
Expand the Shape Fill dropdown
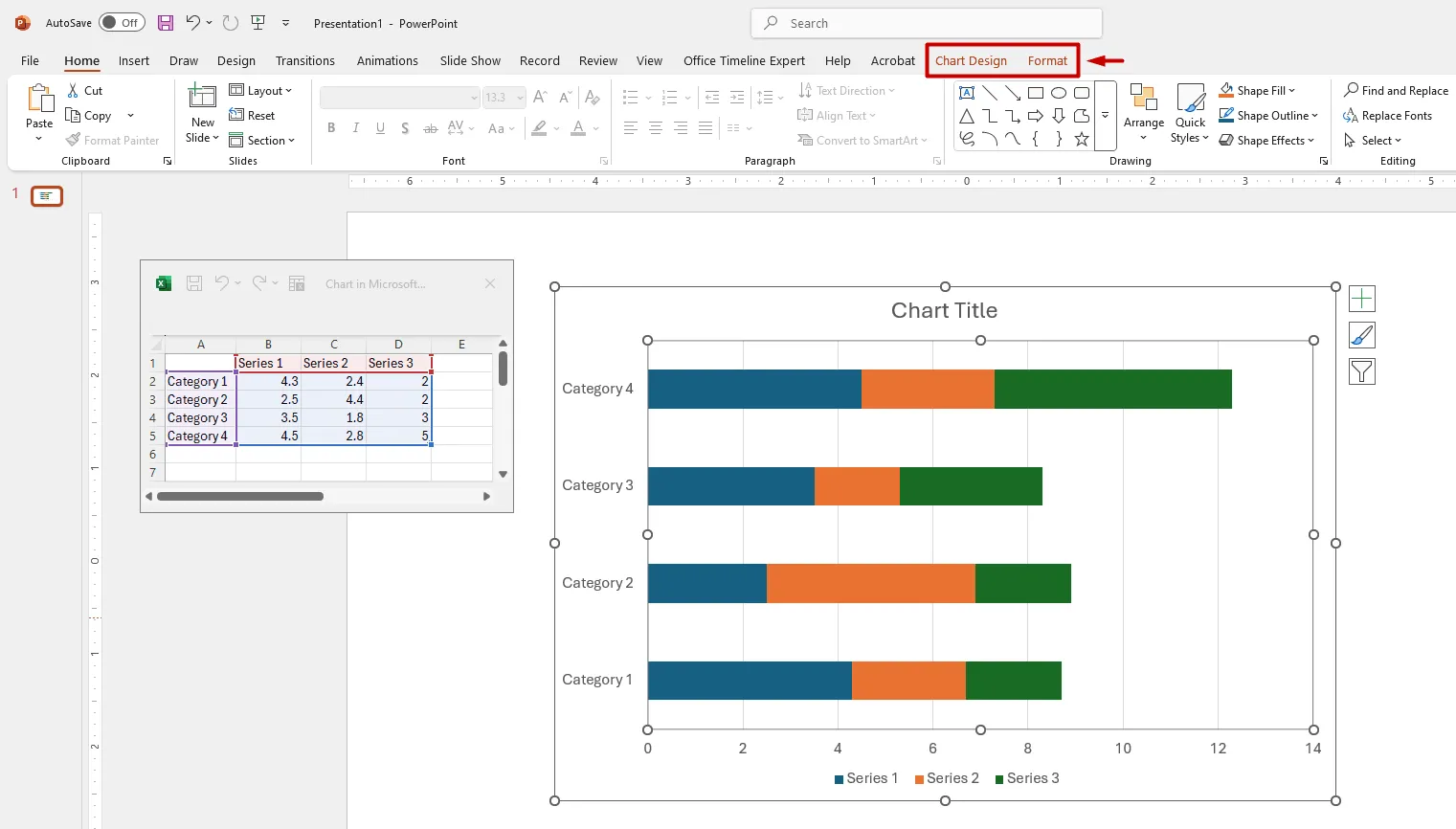(1291, 91)
